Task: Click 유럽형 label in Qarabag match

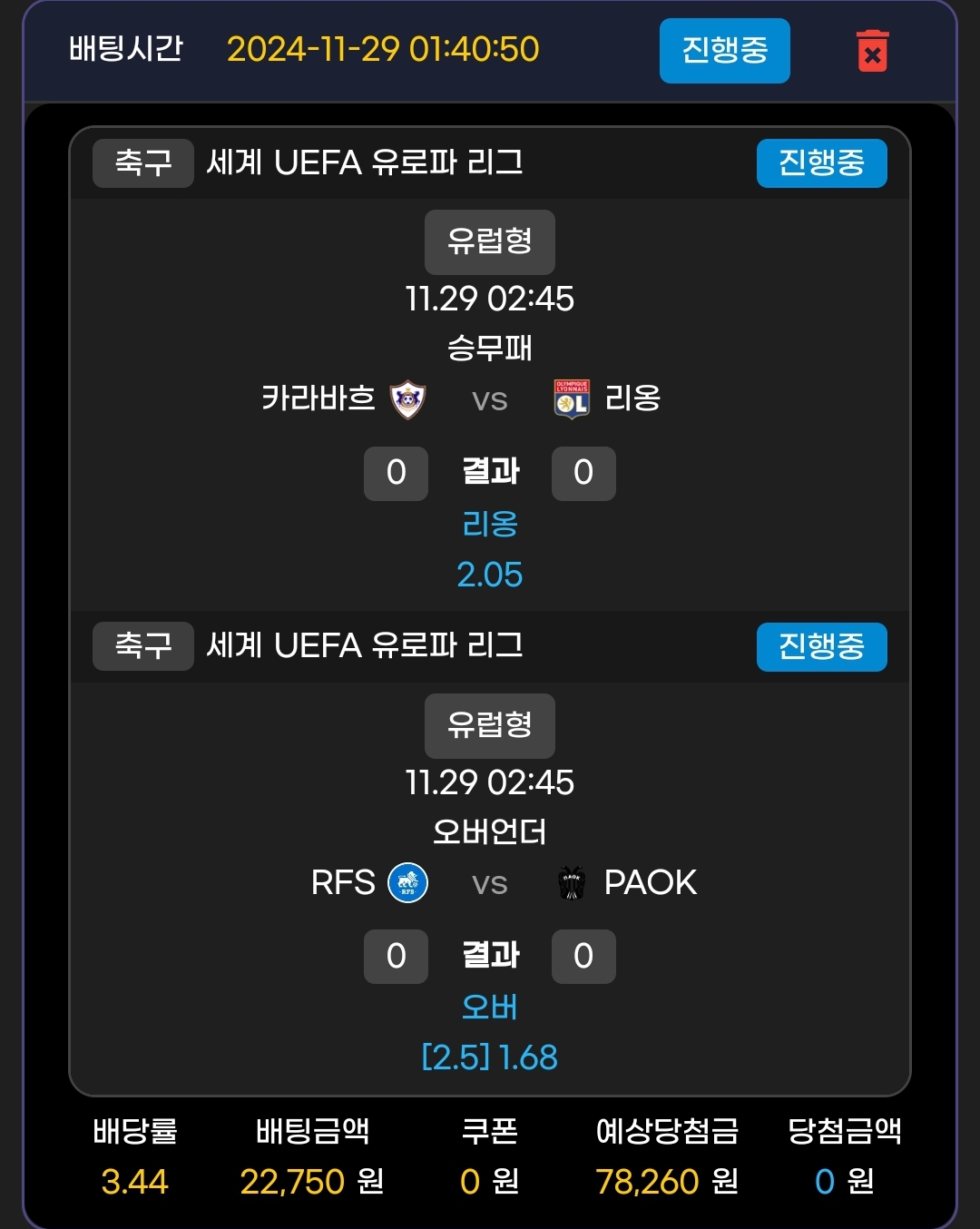Action: coord(489,242)
